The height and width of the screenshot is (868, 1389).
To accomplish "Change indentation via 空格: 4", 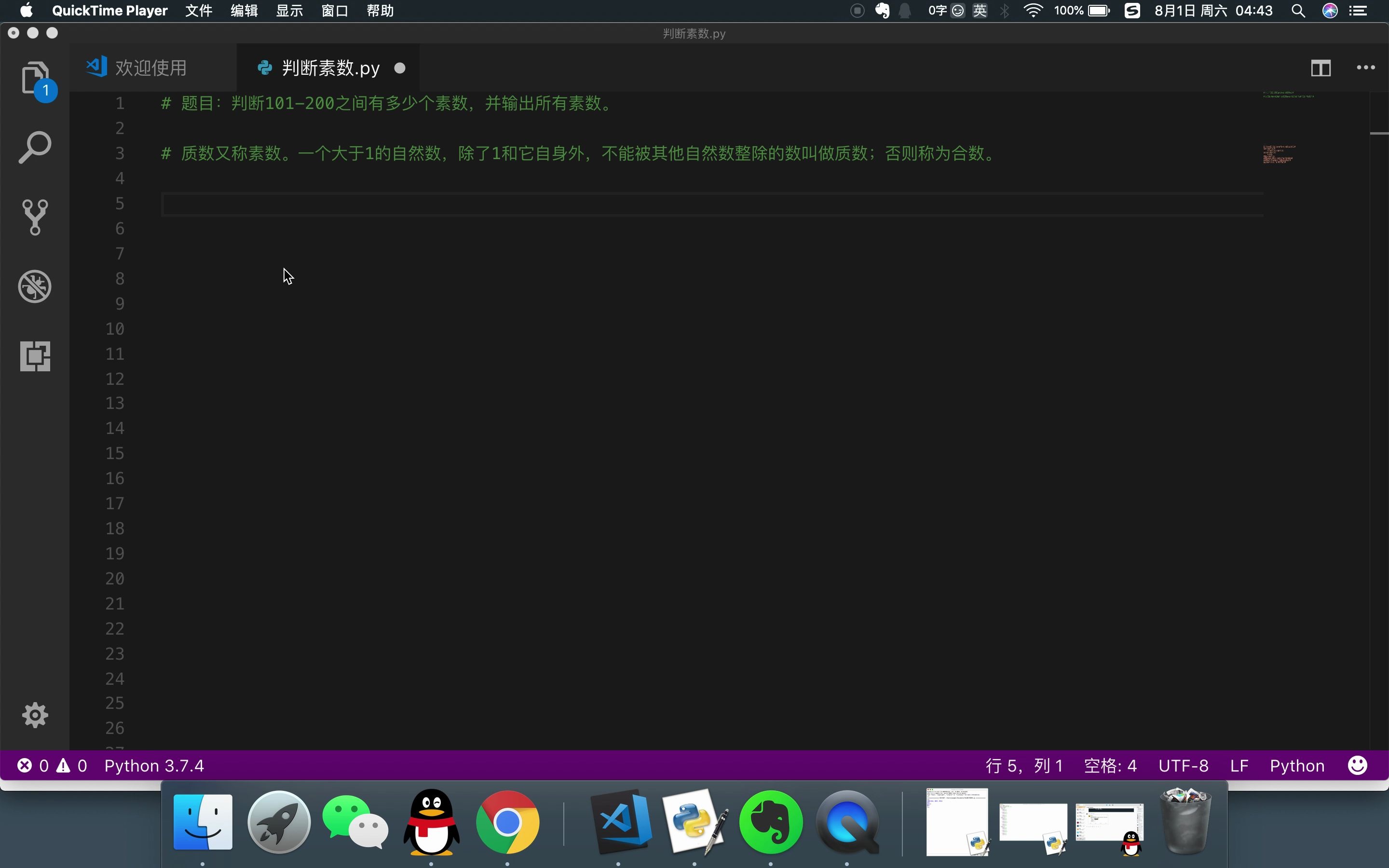I will [1110, 766].
